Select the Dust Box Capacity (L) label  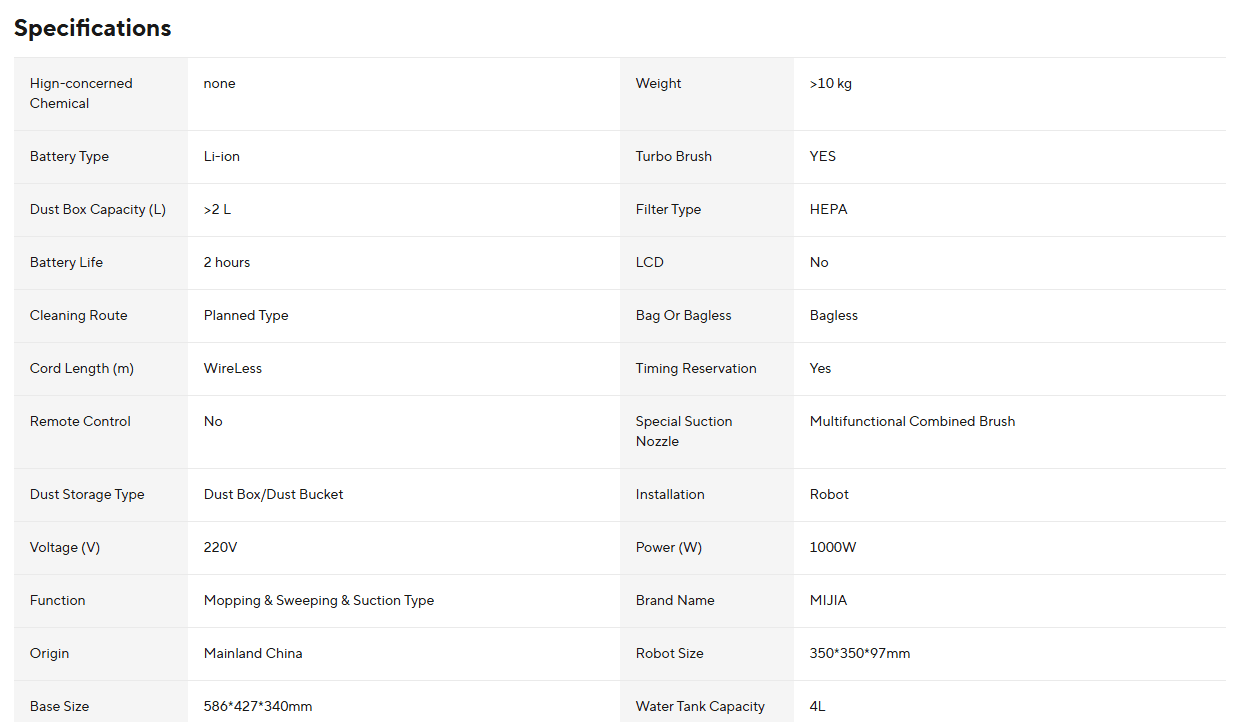pyautogui.click(x=98, y=210)
